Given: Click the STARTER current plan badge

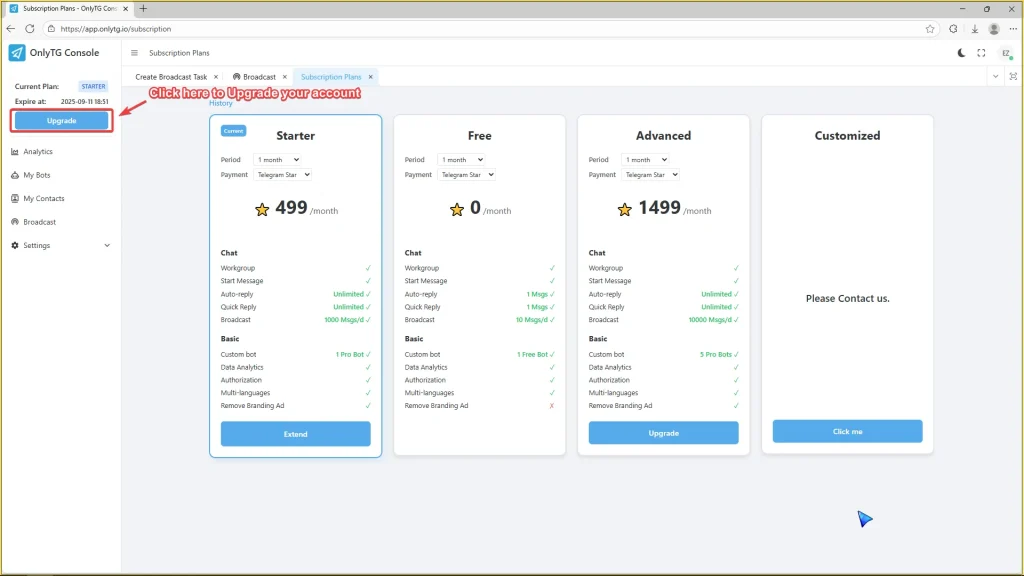Looking at the screenshot, I should [93, 86].
